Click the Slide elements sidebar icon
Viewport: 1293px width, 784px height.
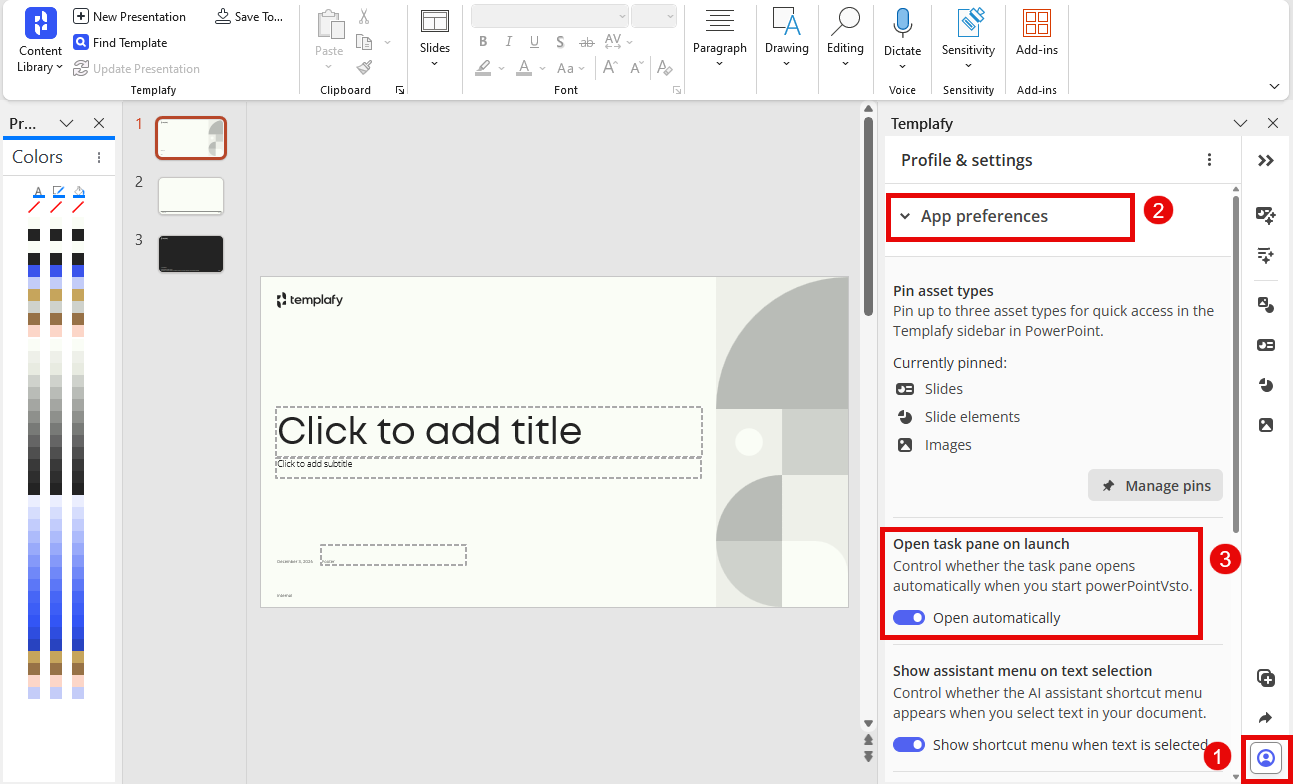[1266, 385]
